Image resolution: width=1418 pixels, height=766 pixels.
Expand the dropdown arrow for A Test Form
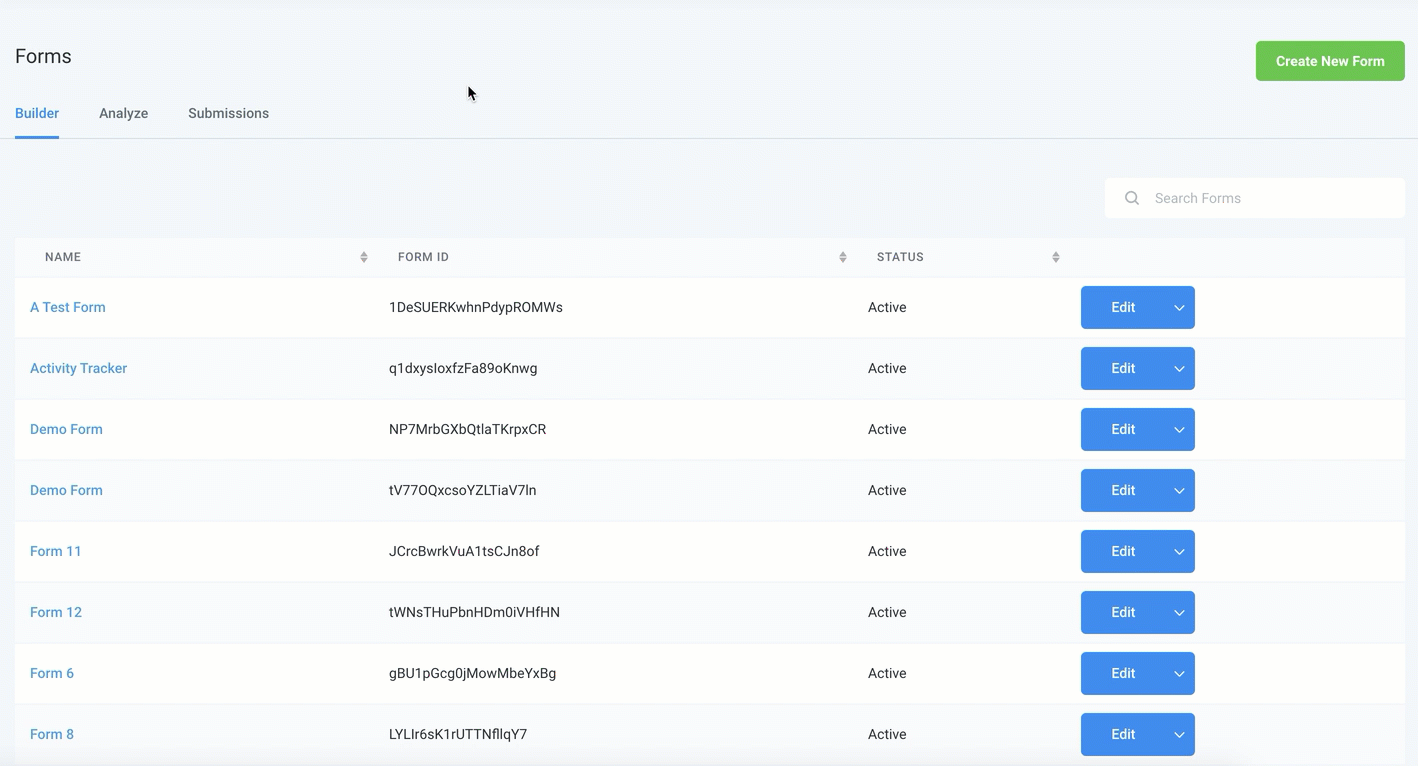pyautogui.click(x=1179, y=307)
